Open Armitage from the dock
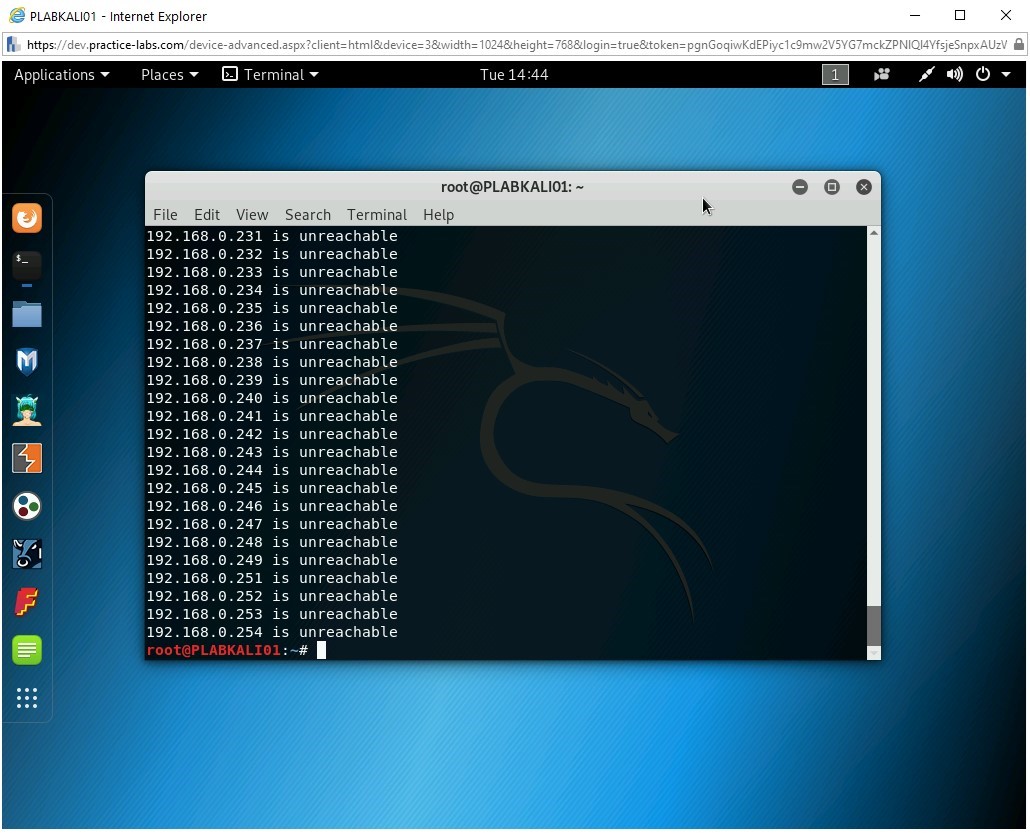This screenshot has width=1030, height=833. [x=27, y=410]
